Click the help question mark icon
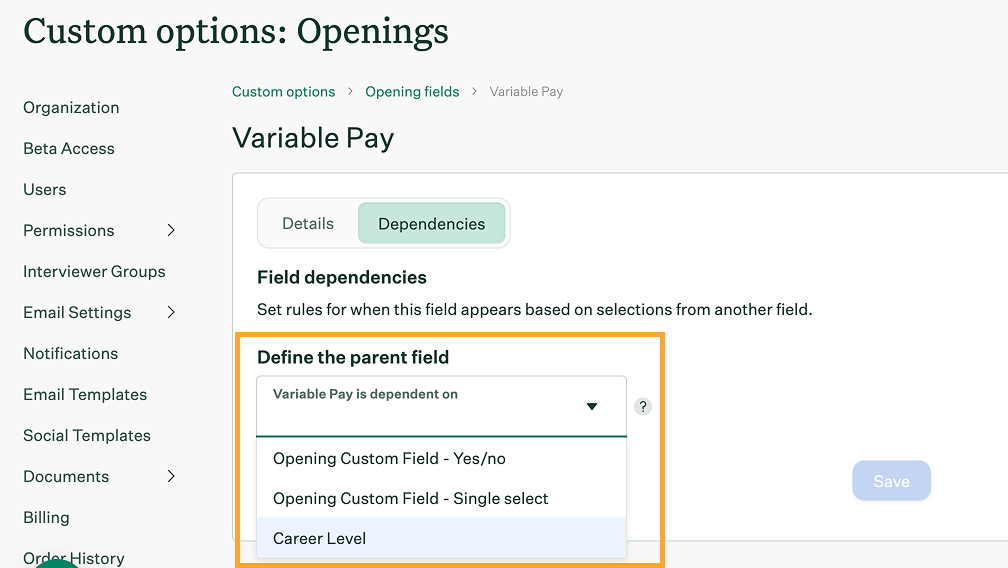This screenshot has width=1008, height=568. tap(643, 407)
